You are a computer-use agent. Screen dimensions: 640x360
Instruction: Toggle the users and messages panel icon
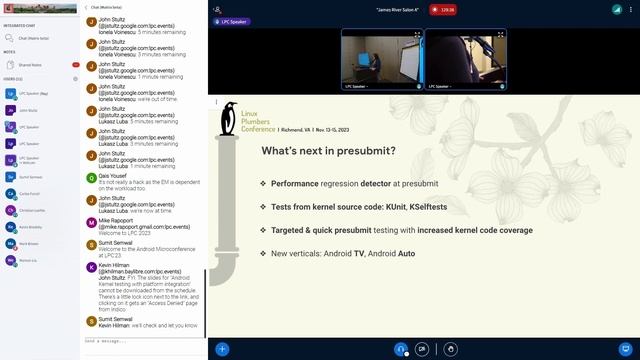(x=218, y=9)
